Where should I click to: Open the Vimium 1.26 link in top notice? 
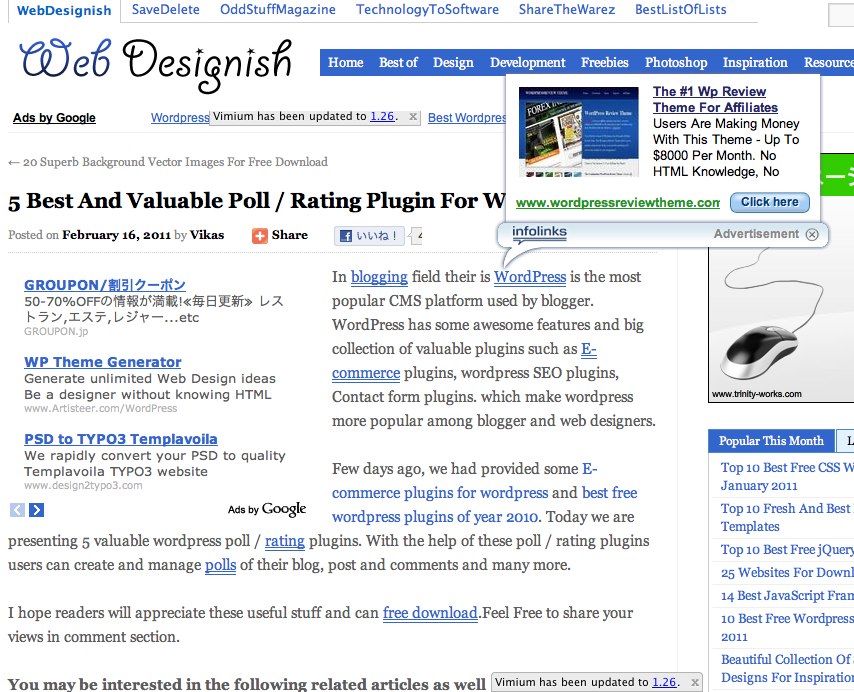(x=382, y=117)
